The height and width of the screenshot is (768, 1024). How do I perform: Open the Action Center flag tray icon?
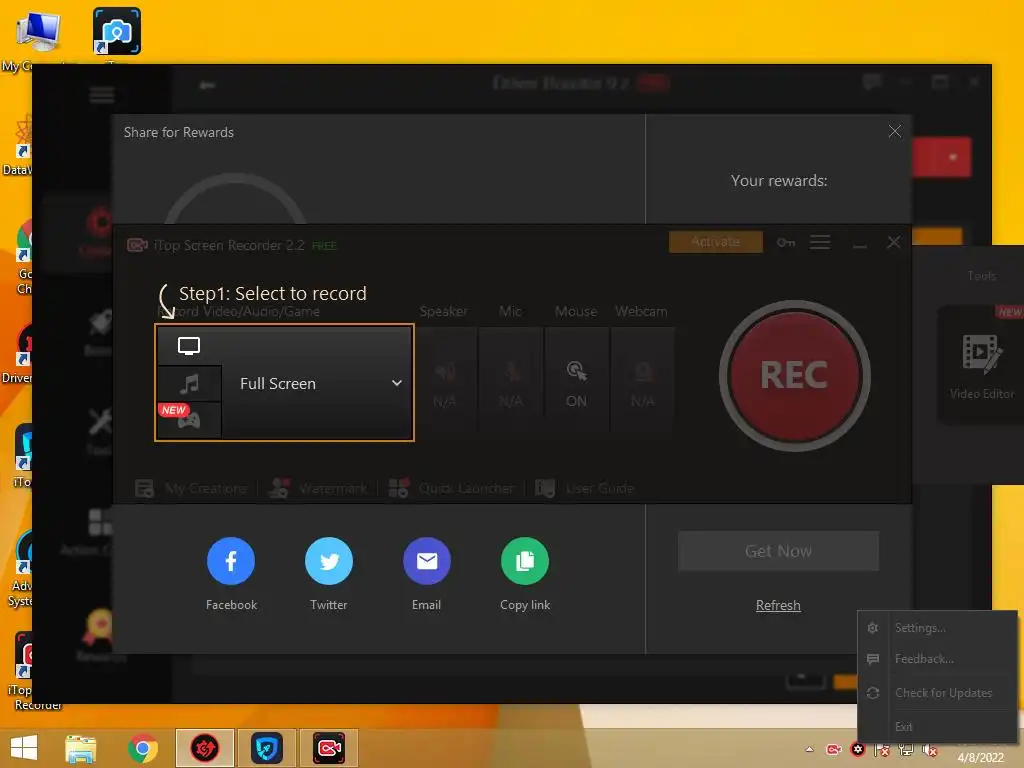pos(882,750)
